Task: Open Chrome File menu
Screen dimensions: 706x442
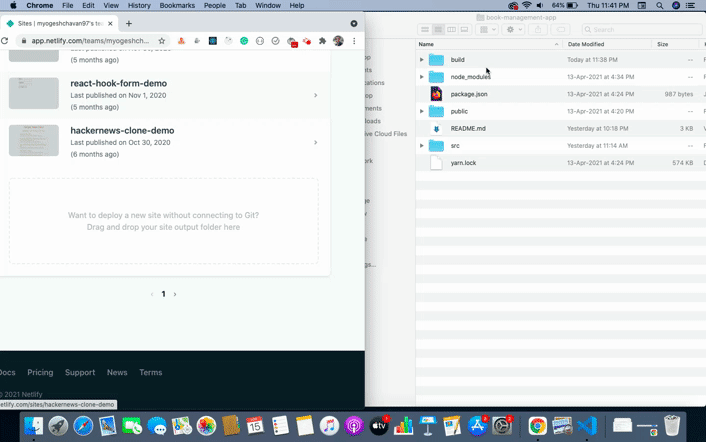Action: tap(68, 5)
